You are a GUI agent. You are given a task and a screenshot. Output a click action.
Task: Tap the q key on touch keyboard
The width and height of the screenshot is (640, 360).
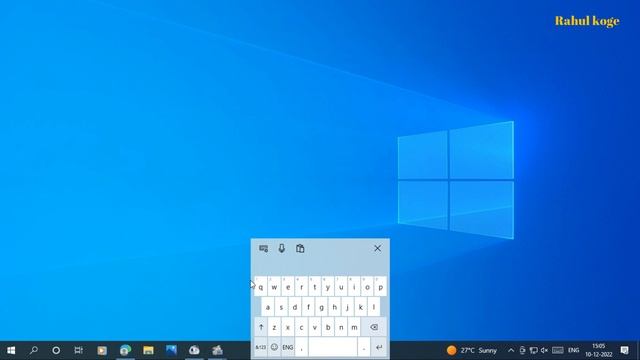point(261,287)
